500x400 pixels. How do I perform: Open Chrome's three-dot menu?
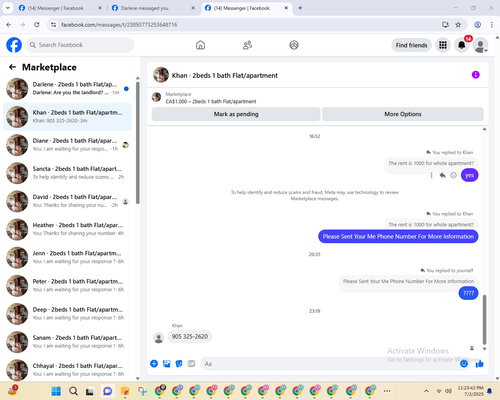pos(492,24)
